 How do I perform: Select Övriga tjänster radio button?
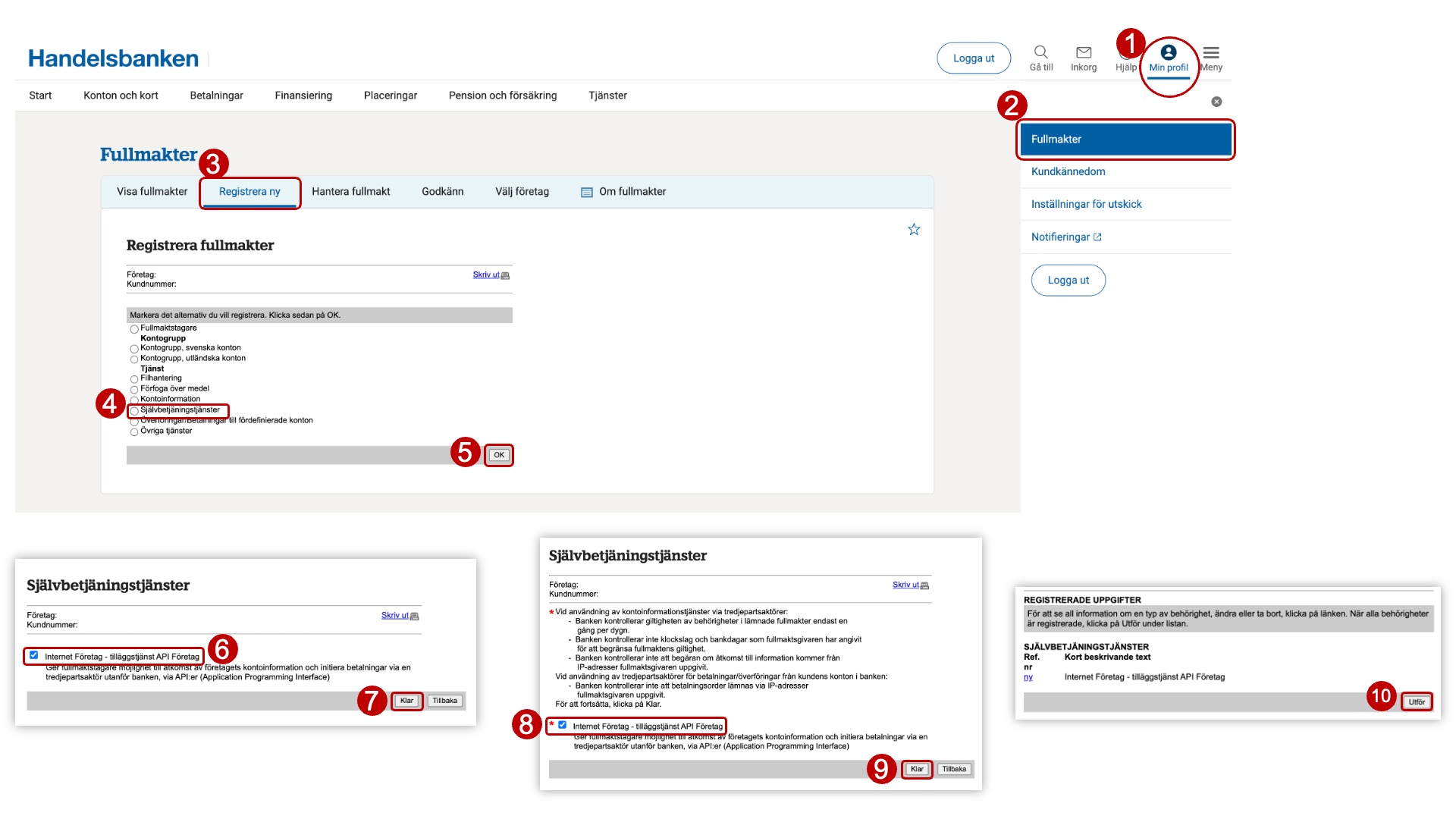[134, 432]
